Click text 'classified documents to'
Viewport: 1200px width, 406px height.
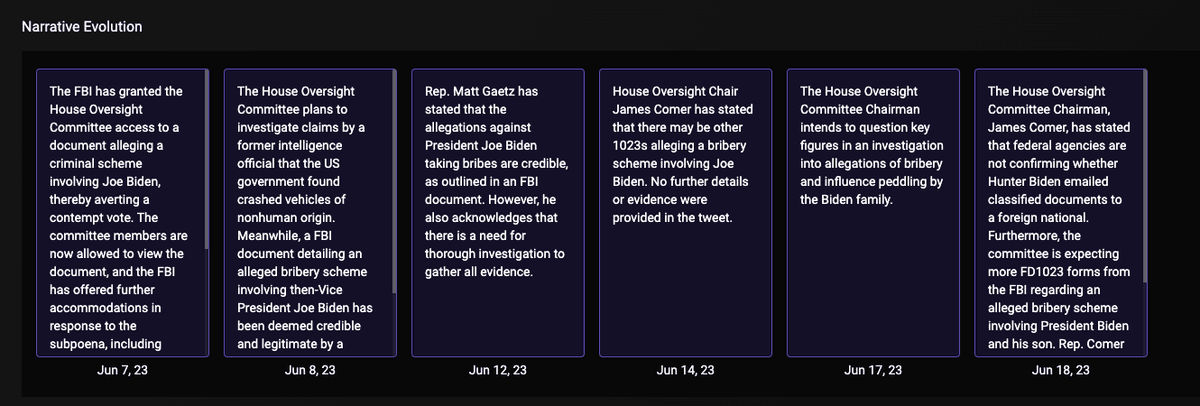pyautogui.click(x=1056, y=200)
